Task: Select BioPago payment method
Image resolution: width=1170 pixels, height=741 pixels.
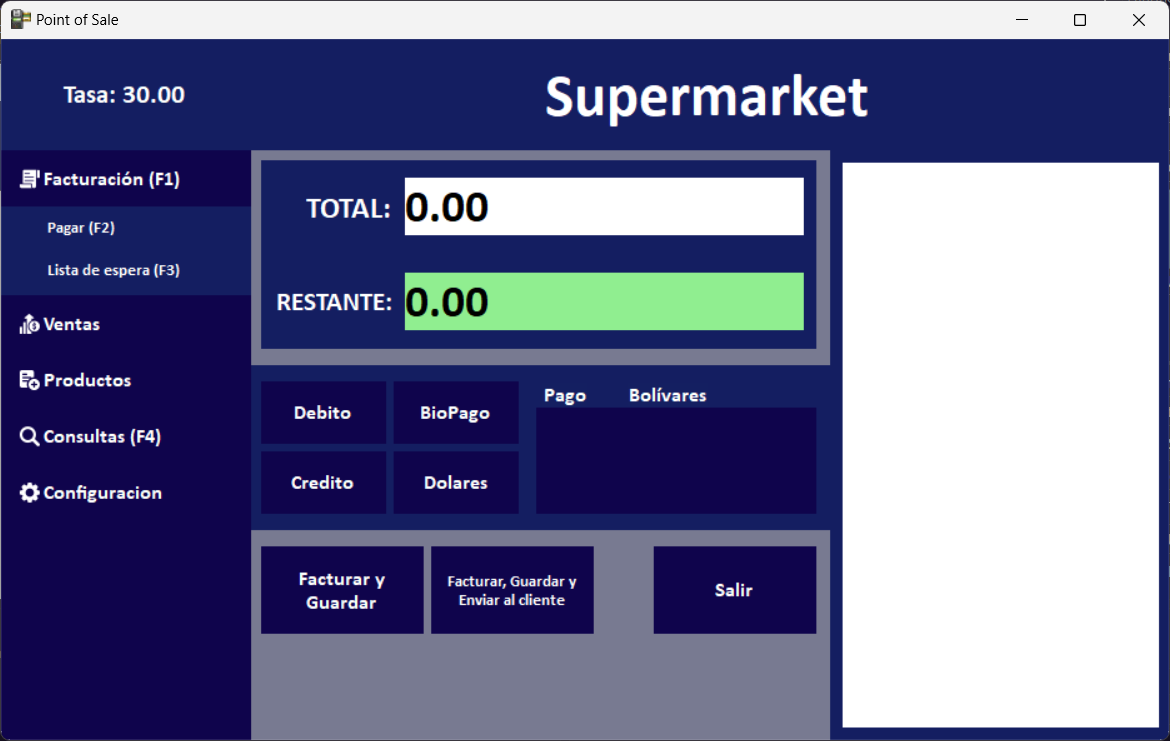Action: click(455, 412)
